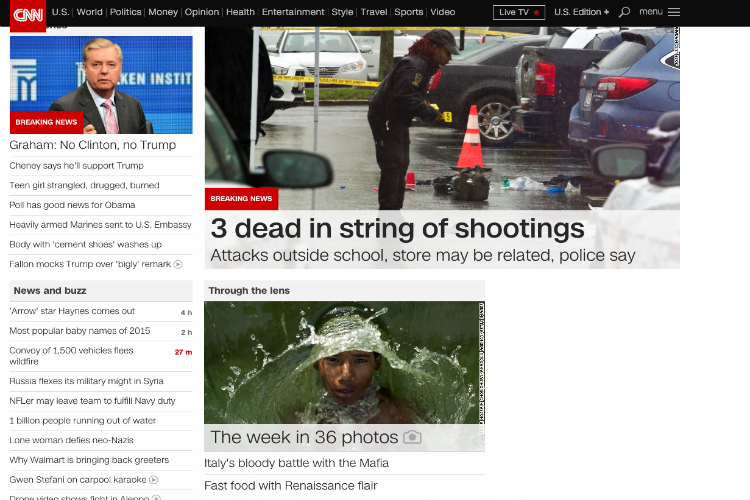
Task: Open 'Attacks outside school, store may be related'
Action: [423, 256]
